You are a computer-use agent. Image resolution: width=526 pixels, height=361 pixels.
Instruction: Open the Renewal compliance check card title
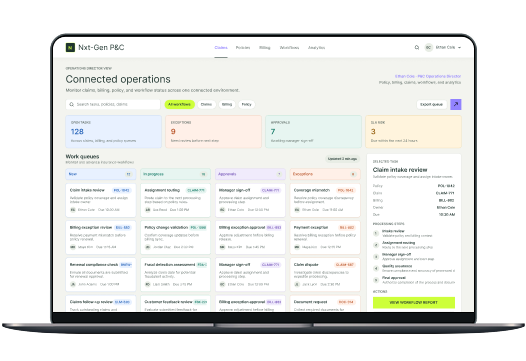94,265
